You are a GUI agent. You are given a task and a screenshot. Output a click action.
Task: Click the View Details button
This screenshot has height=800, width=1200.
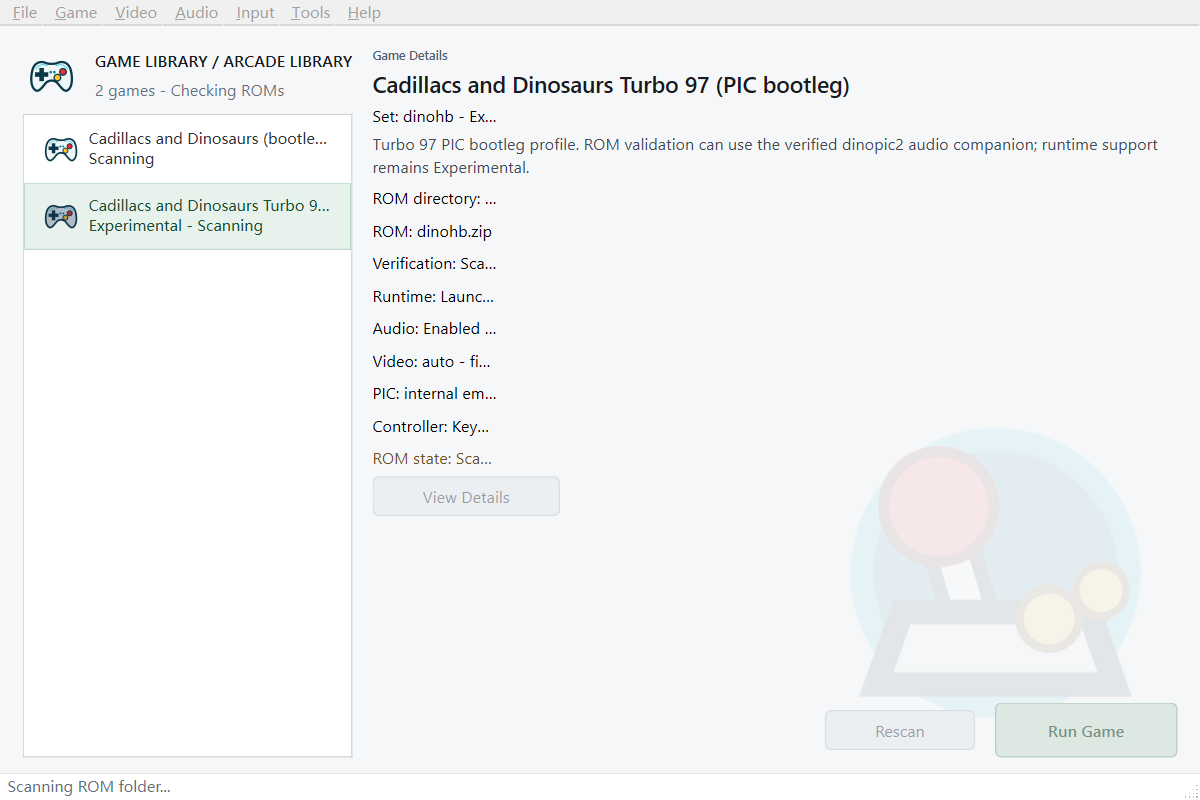[x=466, y=497]
